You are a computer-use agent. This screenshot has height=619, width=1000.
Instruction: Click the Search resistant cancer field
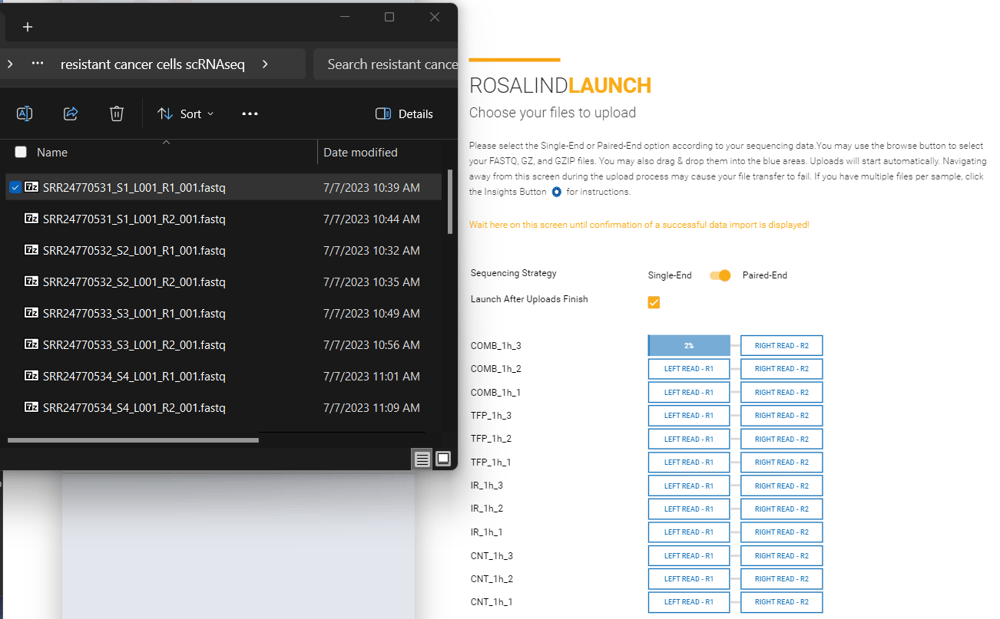click(386, 64)
